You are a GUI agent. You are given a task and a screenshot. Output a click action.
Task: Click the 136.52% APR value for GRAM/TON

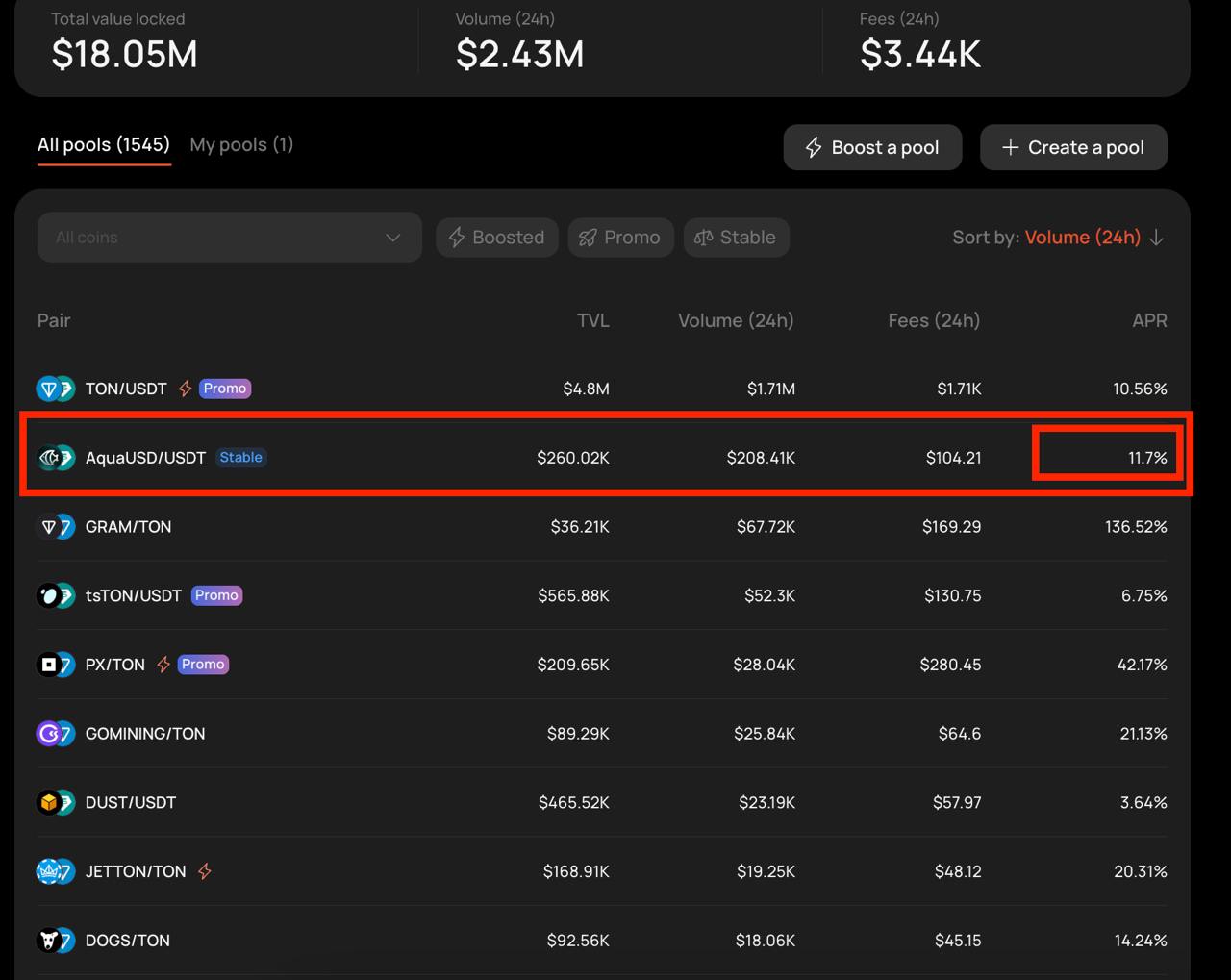1136,527
